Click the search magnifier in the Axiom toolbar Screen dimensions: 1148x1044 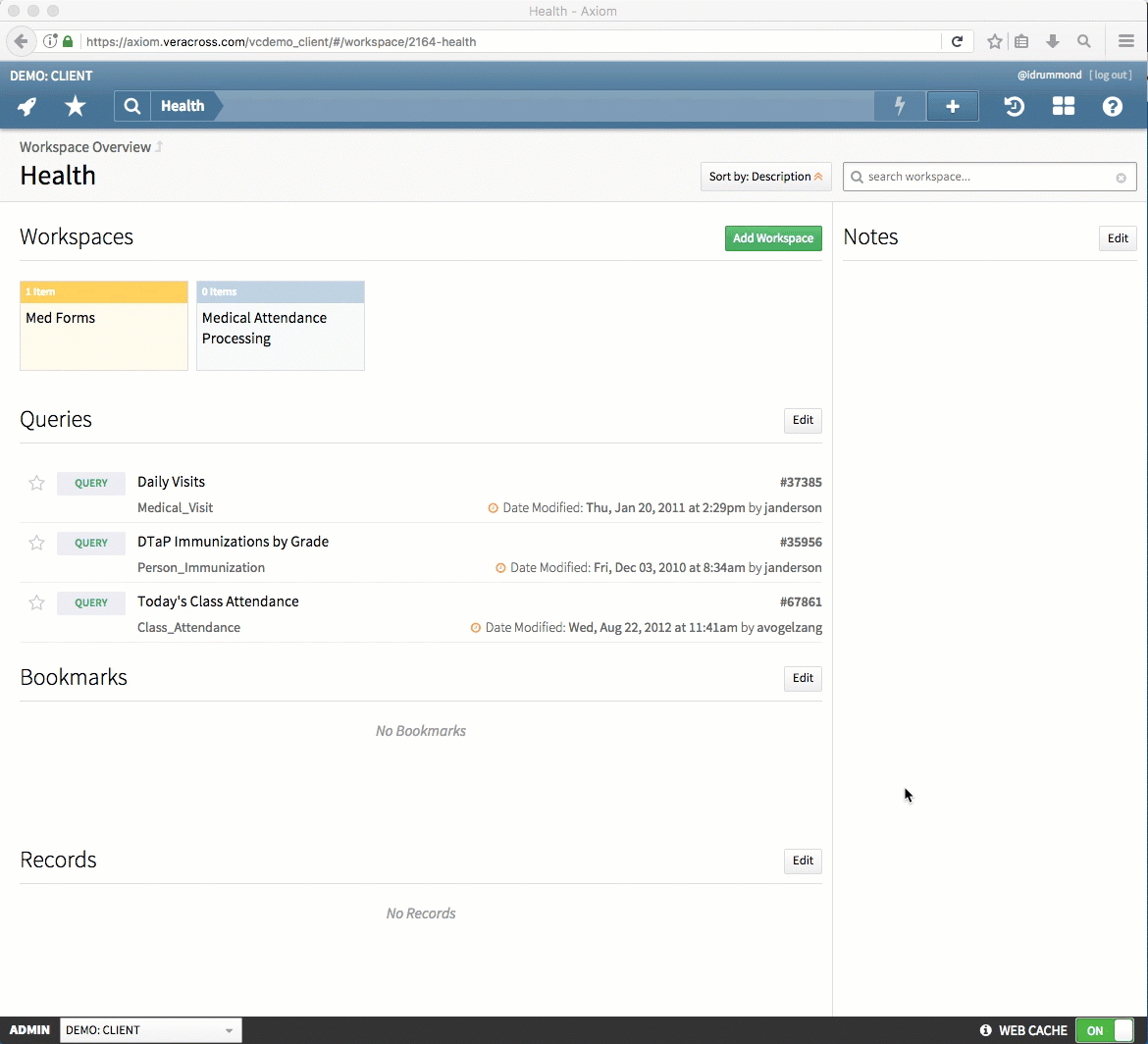131,106
